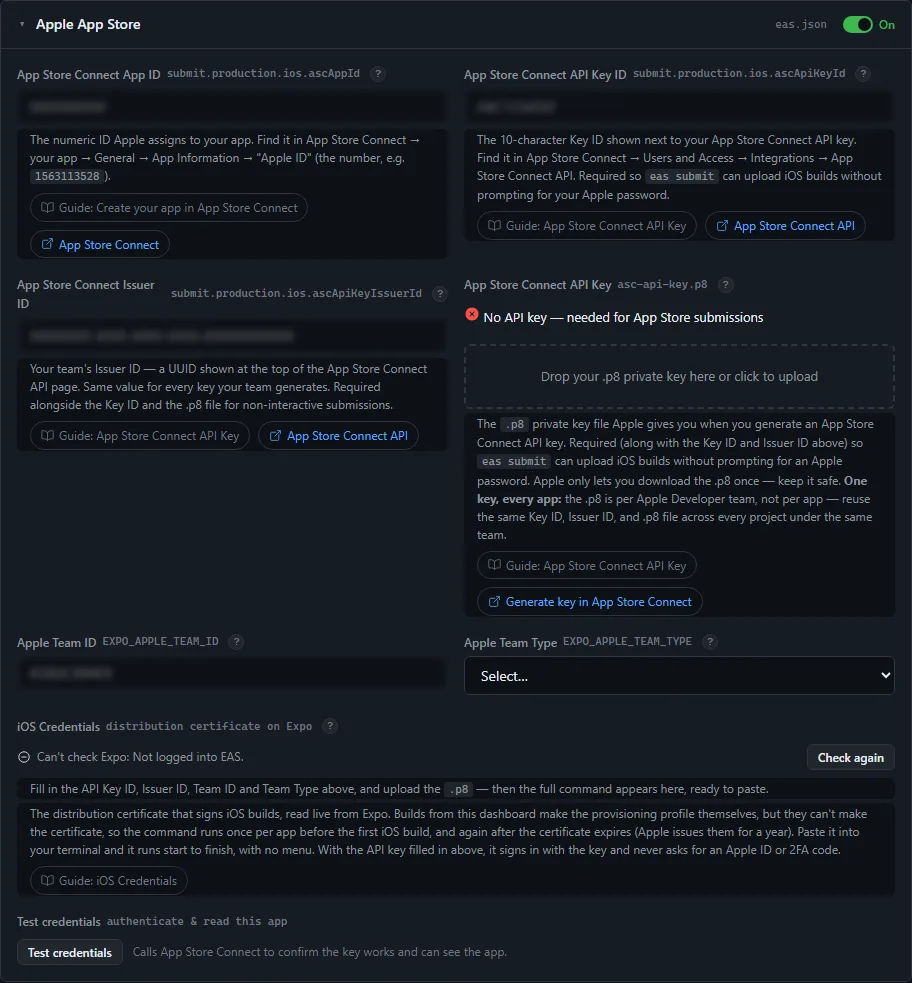Focus the App Store Connect App ID field

click(232, 107)
